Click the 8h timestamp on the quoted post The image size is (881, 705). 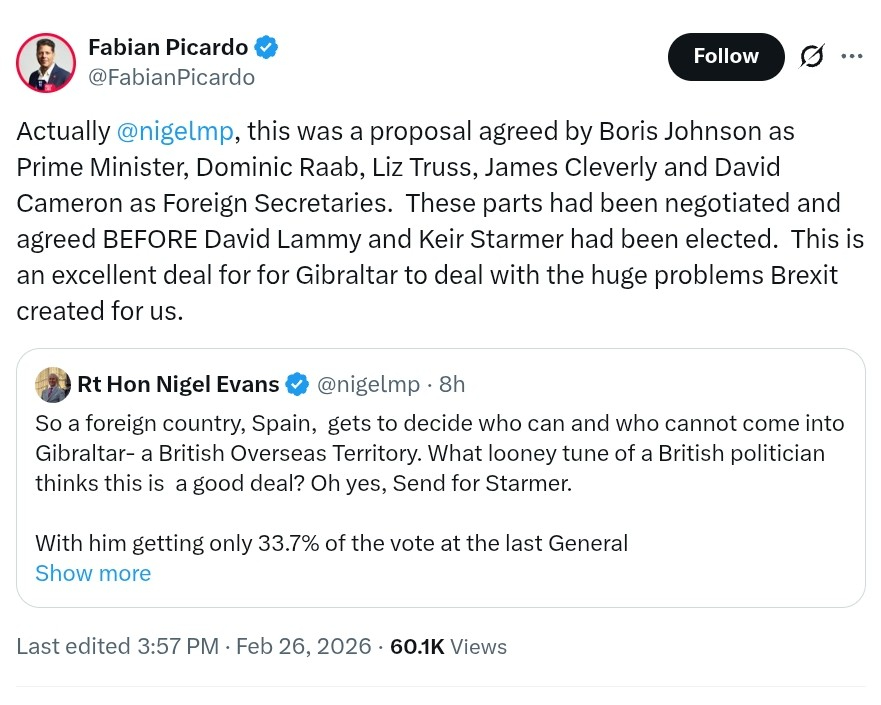click(x=452, y=384)
